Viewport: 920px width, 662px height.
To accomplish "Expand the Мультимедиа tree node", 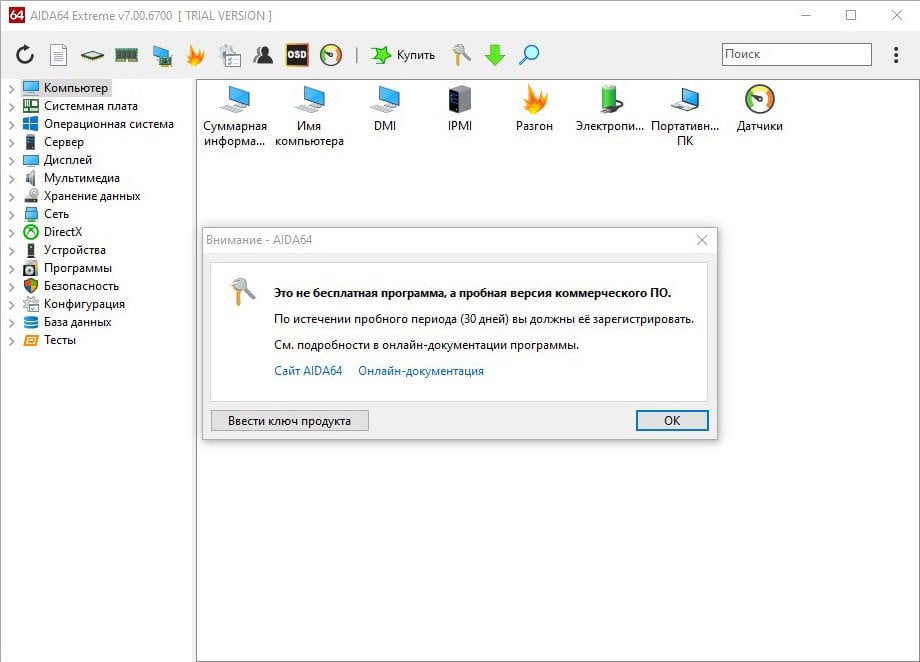I will [x=11, y=179].
